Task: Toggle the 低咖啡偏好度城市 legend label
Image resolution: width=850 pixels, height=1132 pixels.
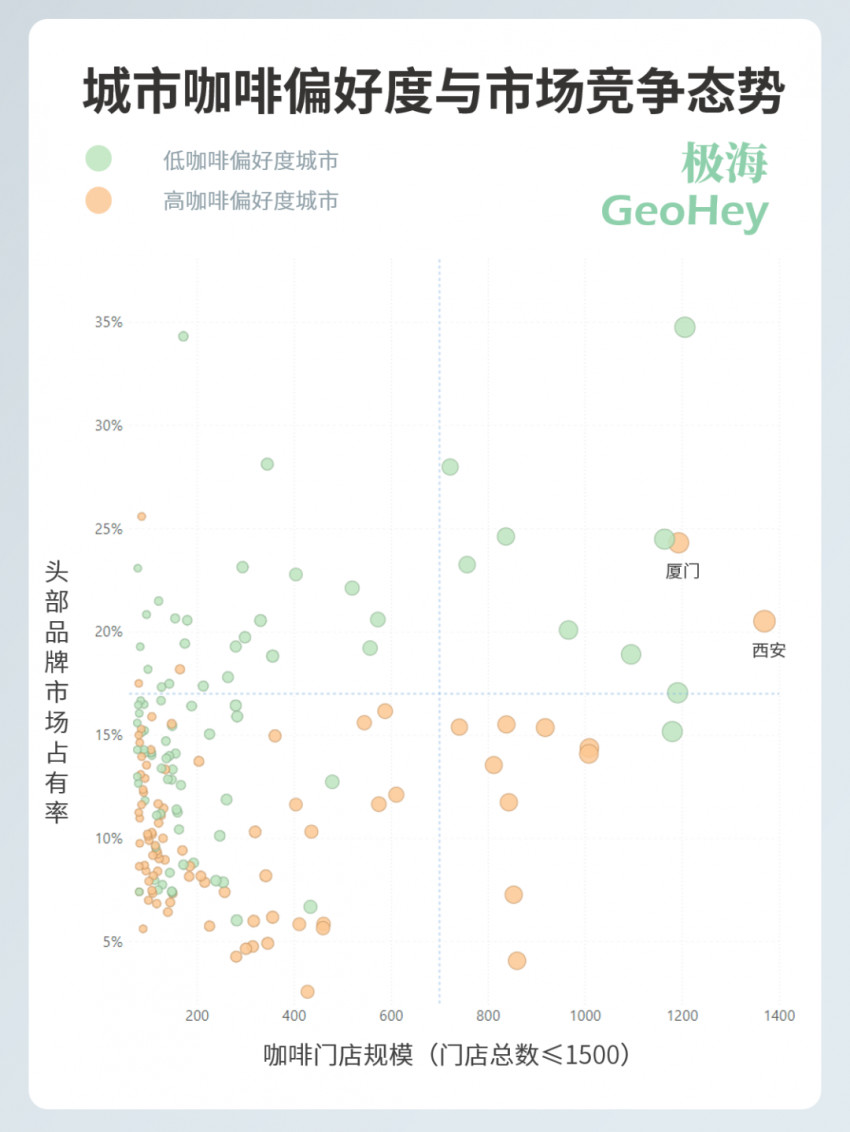Action: (250, 160)
